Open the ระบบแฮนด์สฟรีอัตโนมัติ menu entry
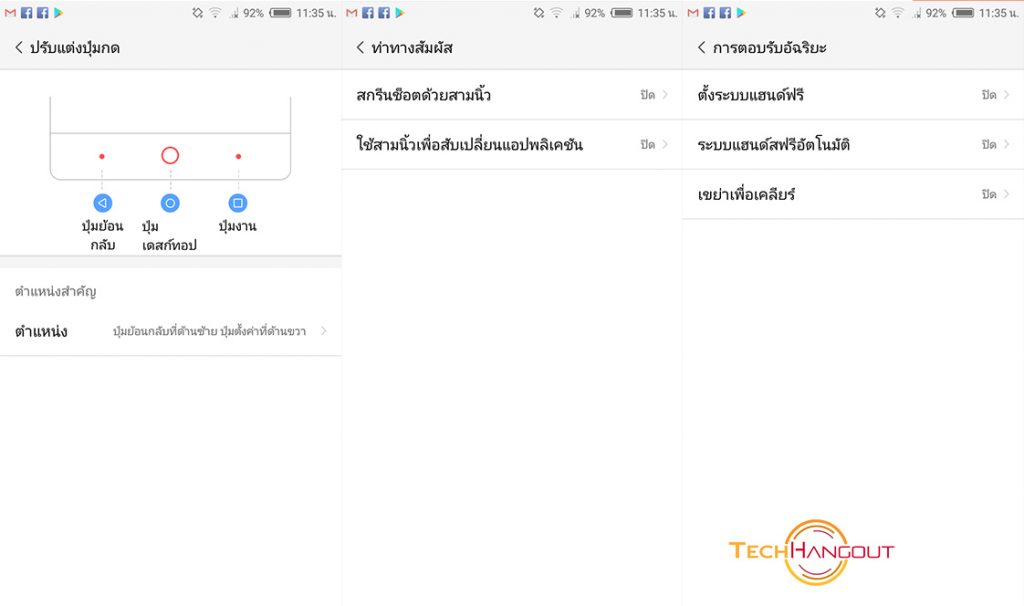This screenshot has height=606, width=1024. click(x=853, y=144)
